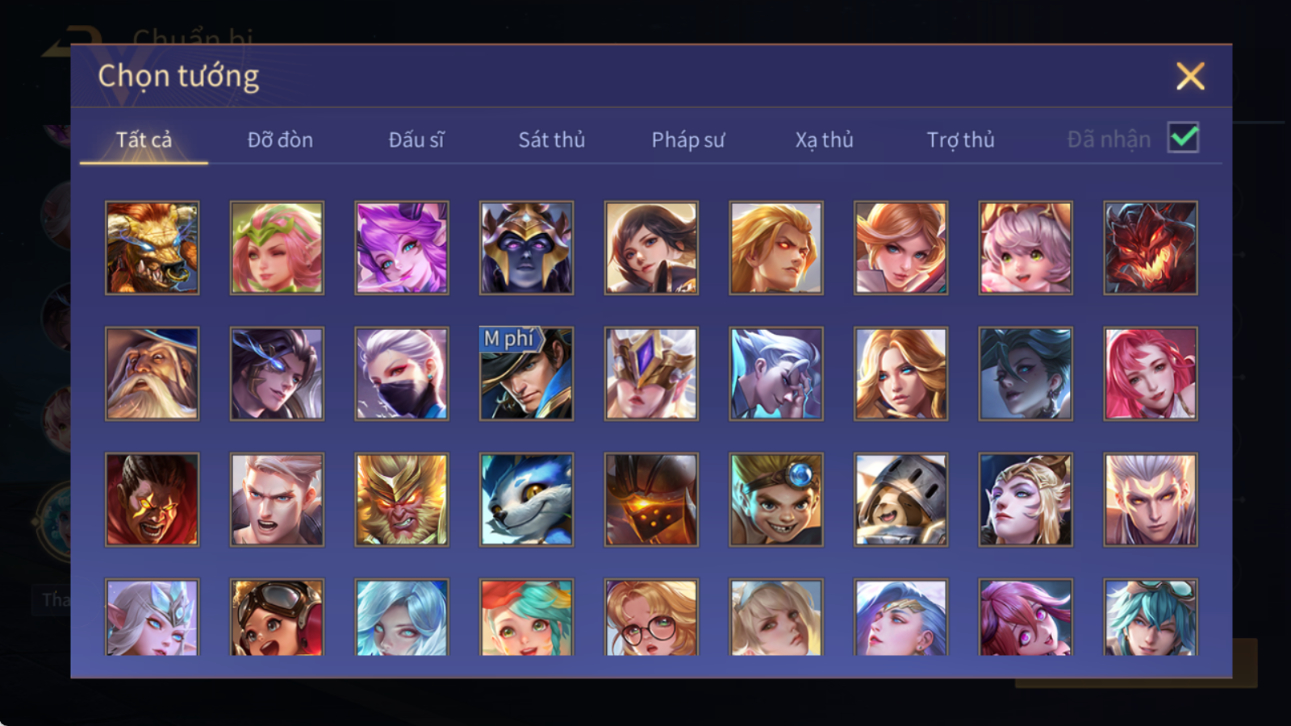Screen dimensions: 1291x726
Task: Select the masked silver-haired ninja hero
Action: pyautogui.click(x=402, y=374)
